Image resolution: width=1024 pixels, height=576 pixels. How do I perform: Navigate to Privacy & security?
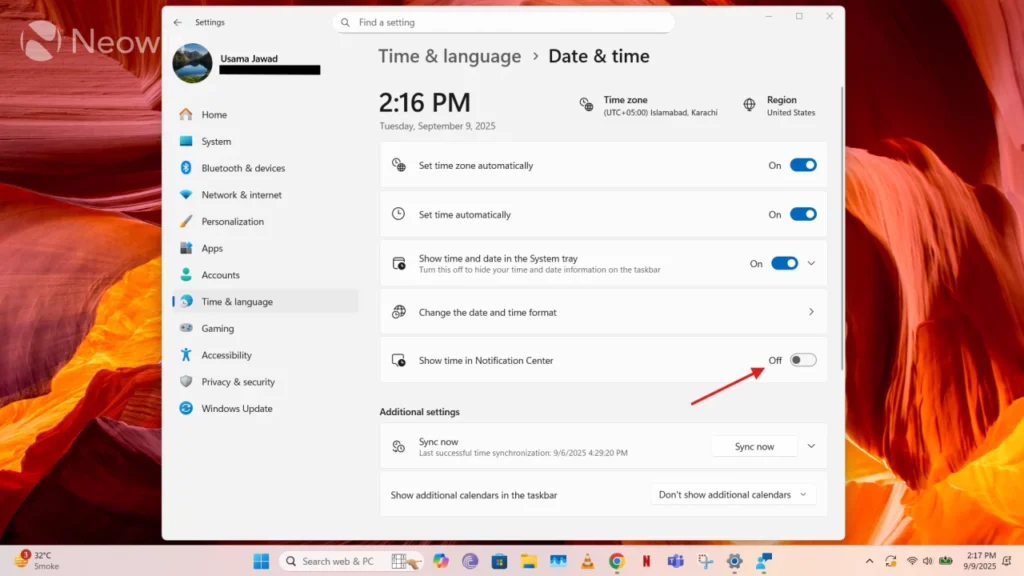click(238, 382)
